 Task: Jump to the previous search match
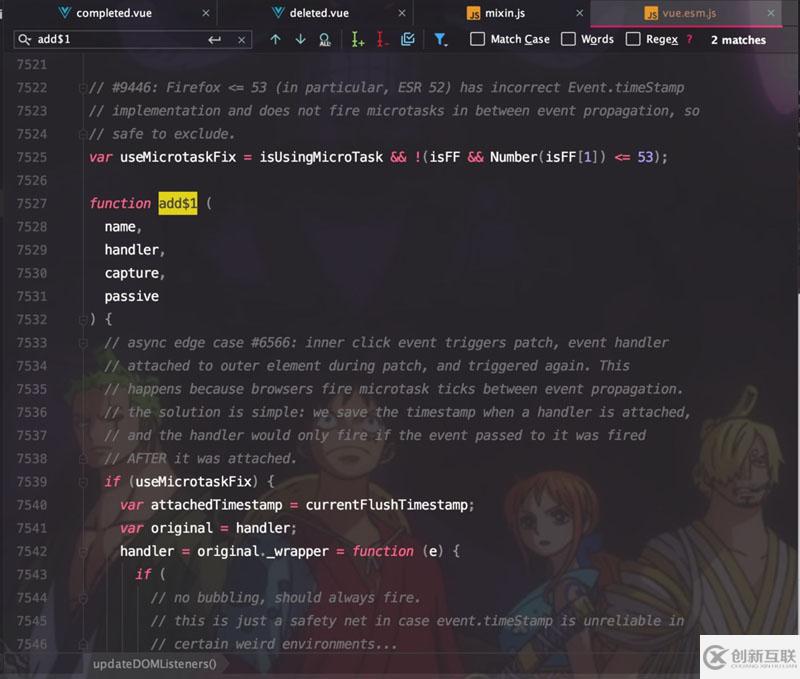tap(276, 40)
